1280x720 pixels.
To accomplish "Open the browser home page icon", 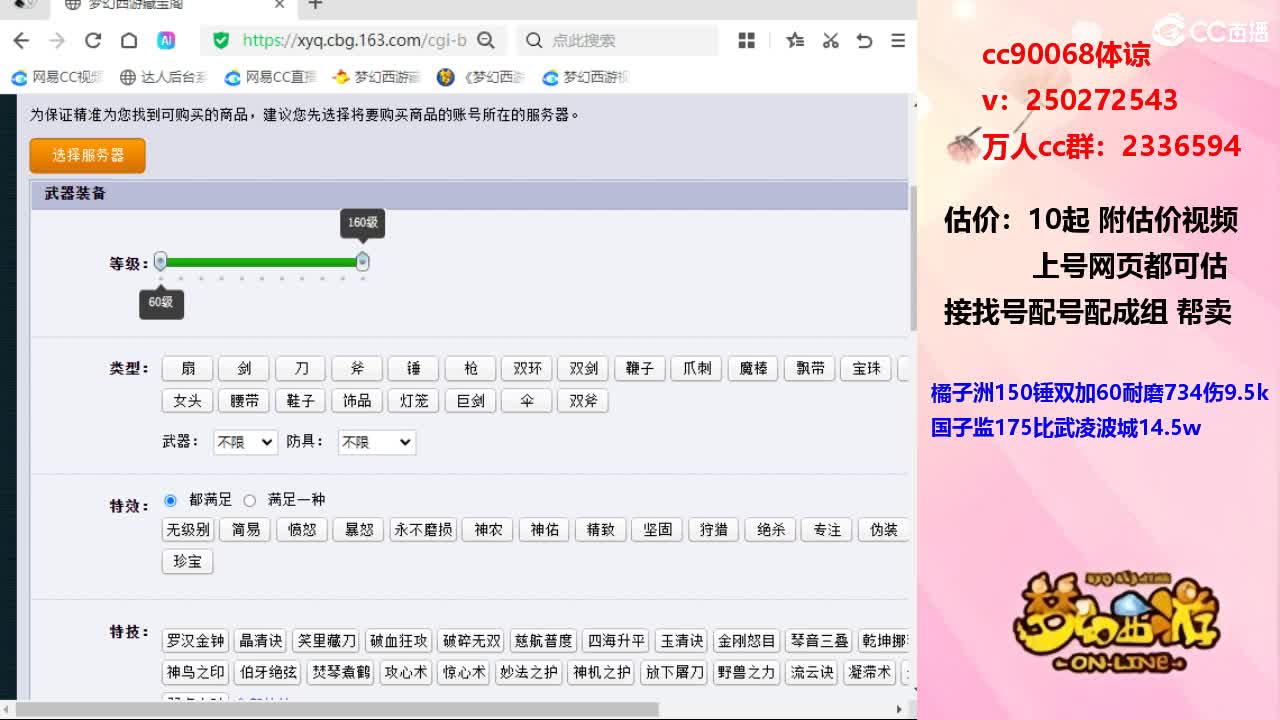I will (x=129, y=40).
